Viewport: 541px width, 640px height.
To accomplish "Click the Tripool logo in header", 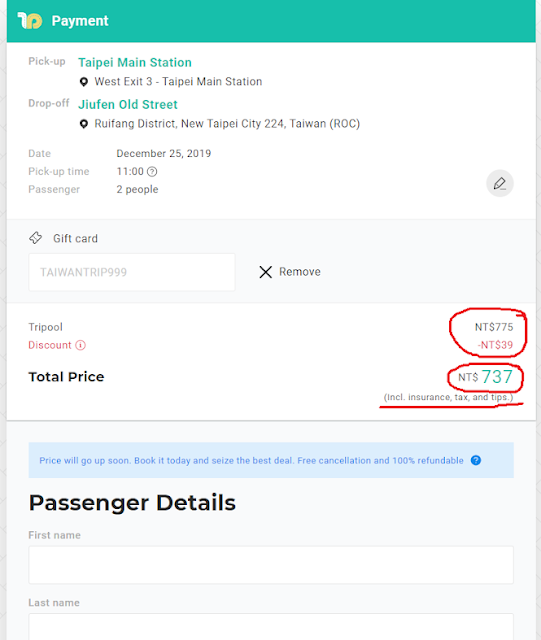I will (29, 20).
